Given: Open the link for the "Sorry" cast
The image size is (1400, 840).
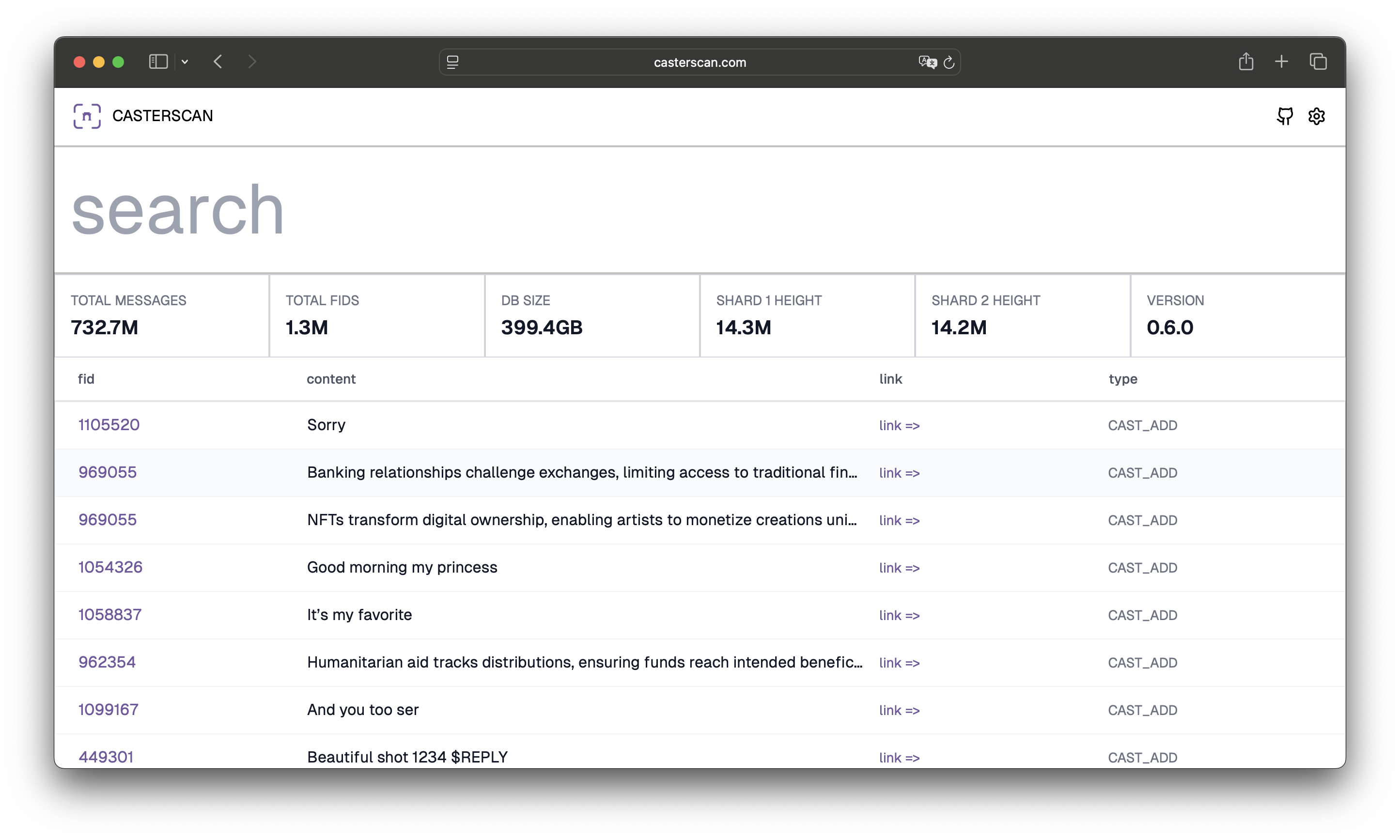Looking at the screenshot, I should click(899, 426).
